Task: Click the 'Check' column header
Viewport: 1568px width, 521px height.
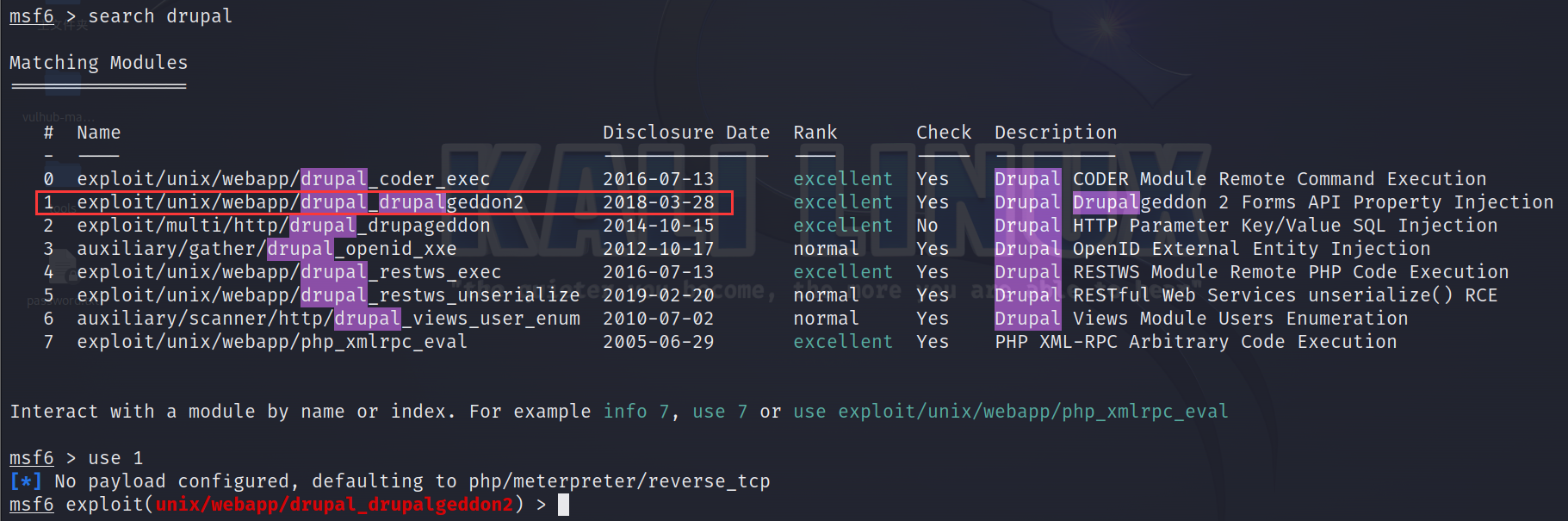Action: (944, 133)
